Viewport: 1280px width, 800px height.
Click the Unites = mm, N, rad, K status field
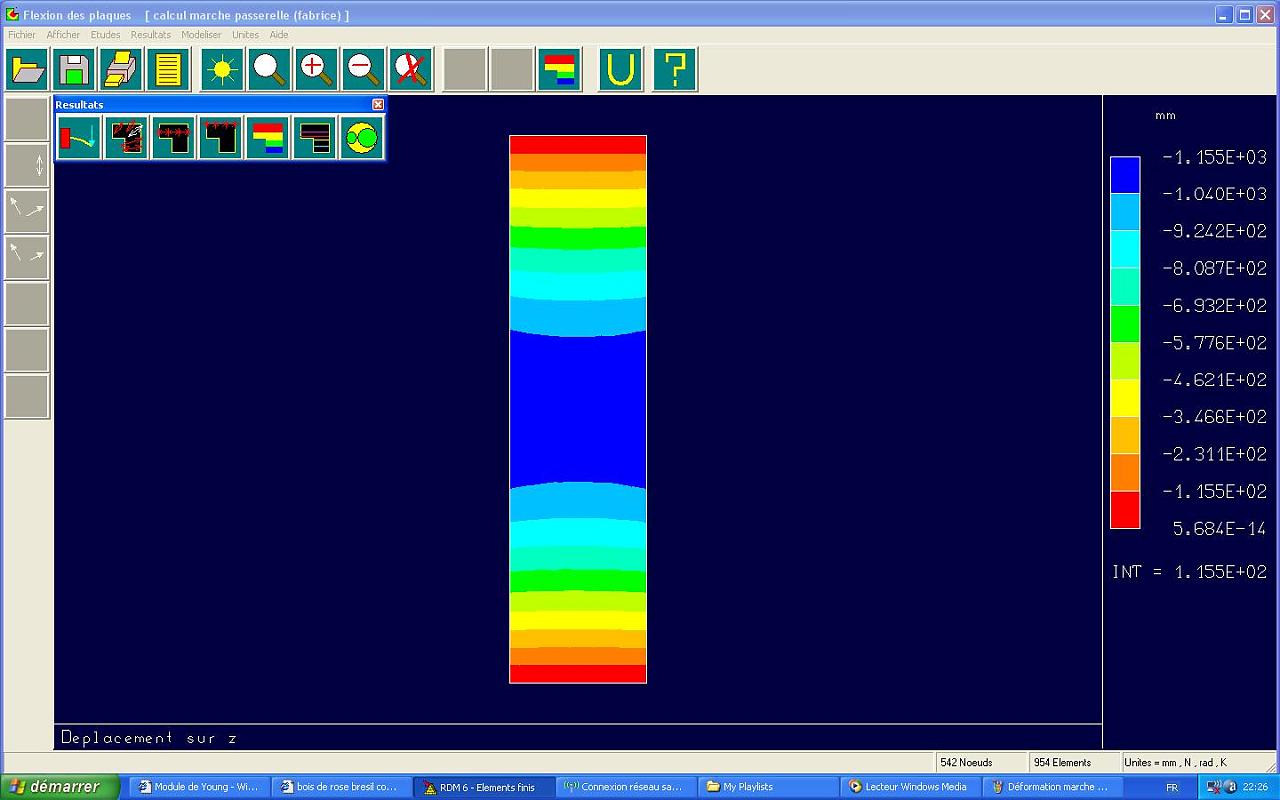[1198, 762]
